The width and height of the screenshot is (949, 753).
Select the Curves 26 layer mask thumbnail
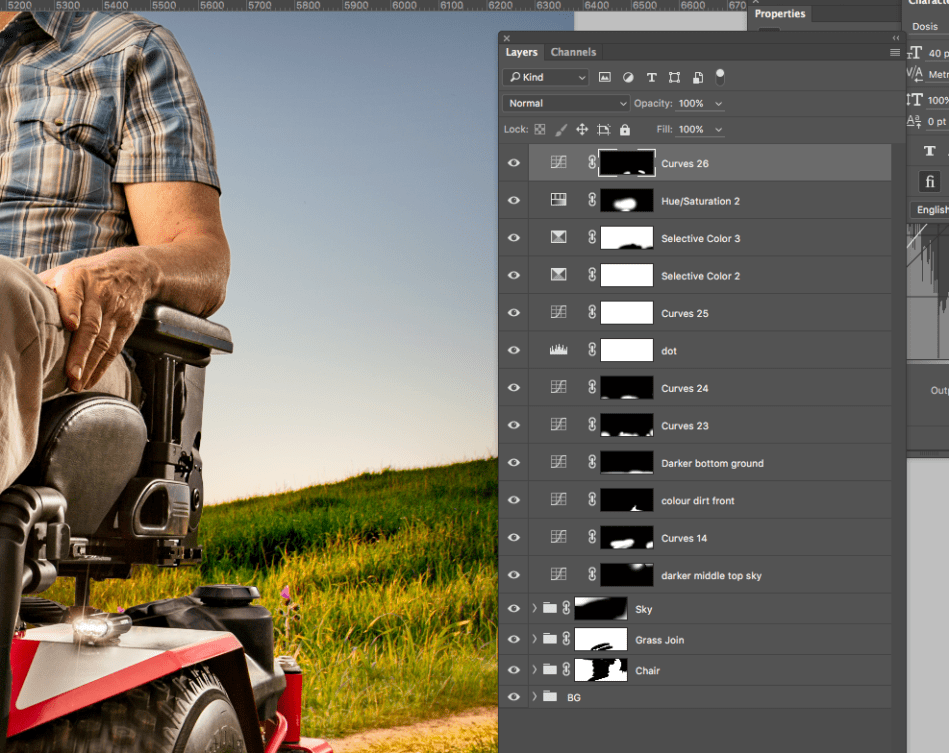coord(626,163)
